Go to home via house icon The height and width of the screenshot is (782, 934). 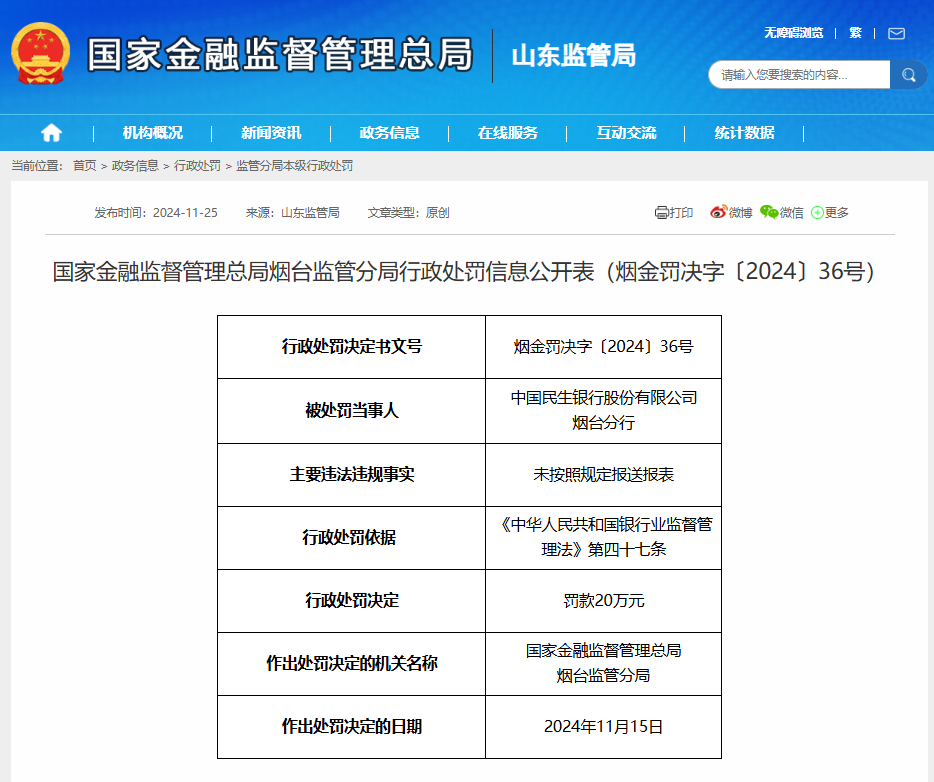pos(51,132)
